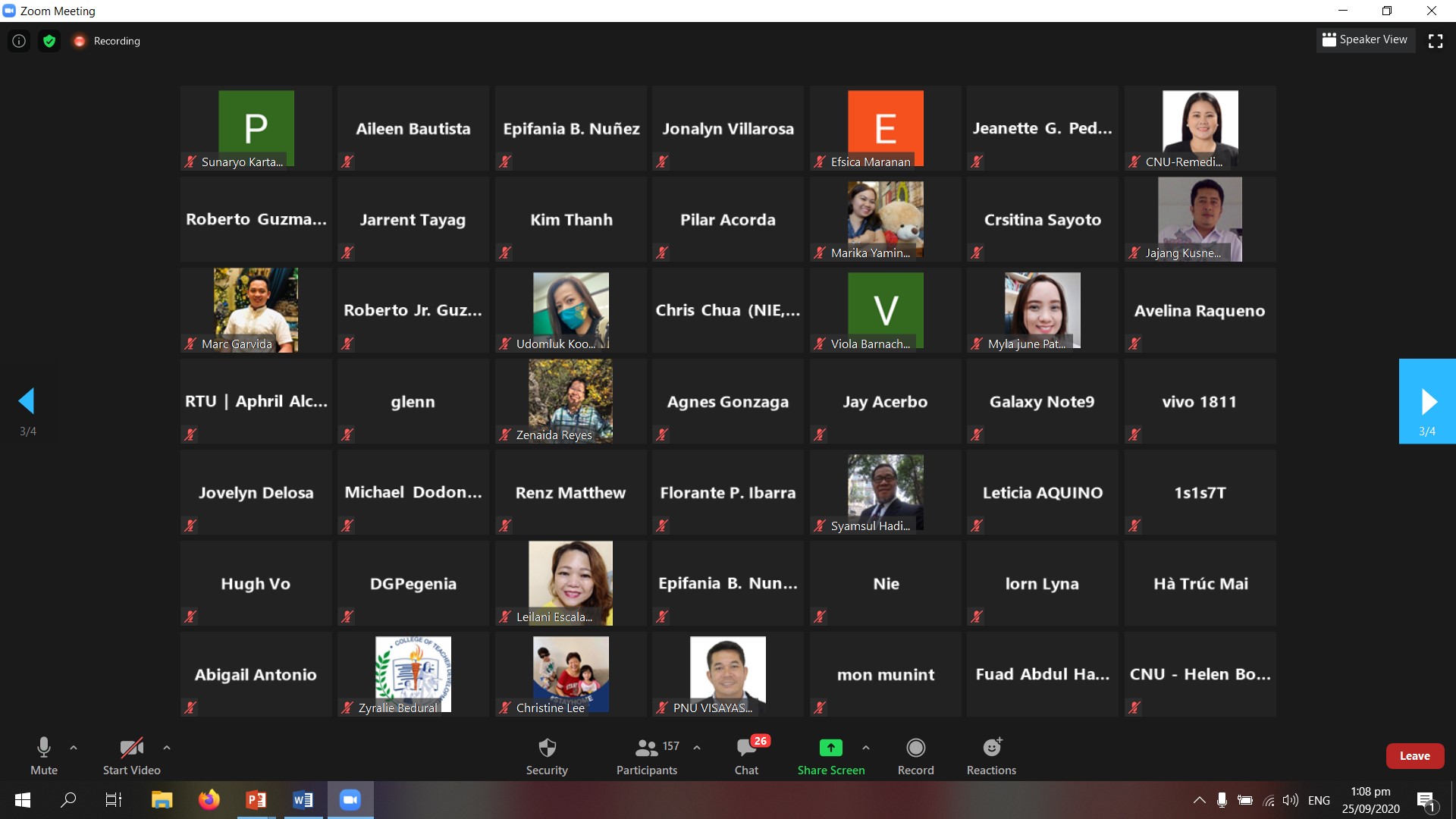
Task: Expand video options arrow beside Start Video
Action: 167,748
